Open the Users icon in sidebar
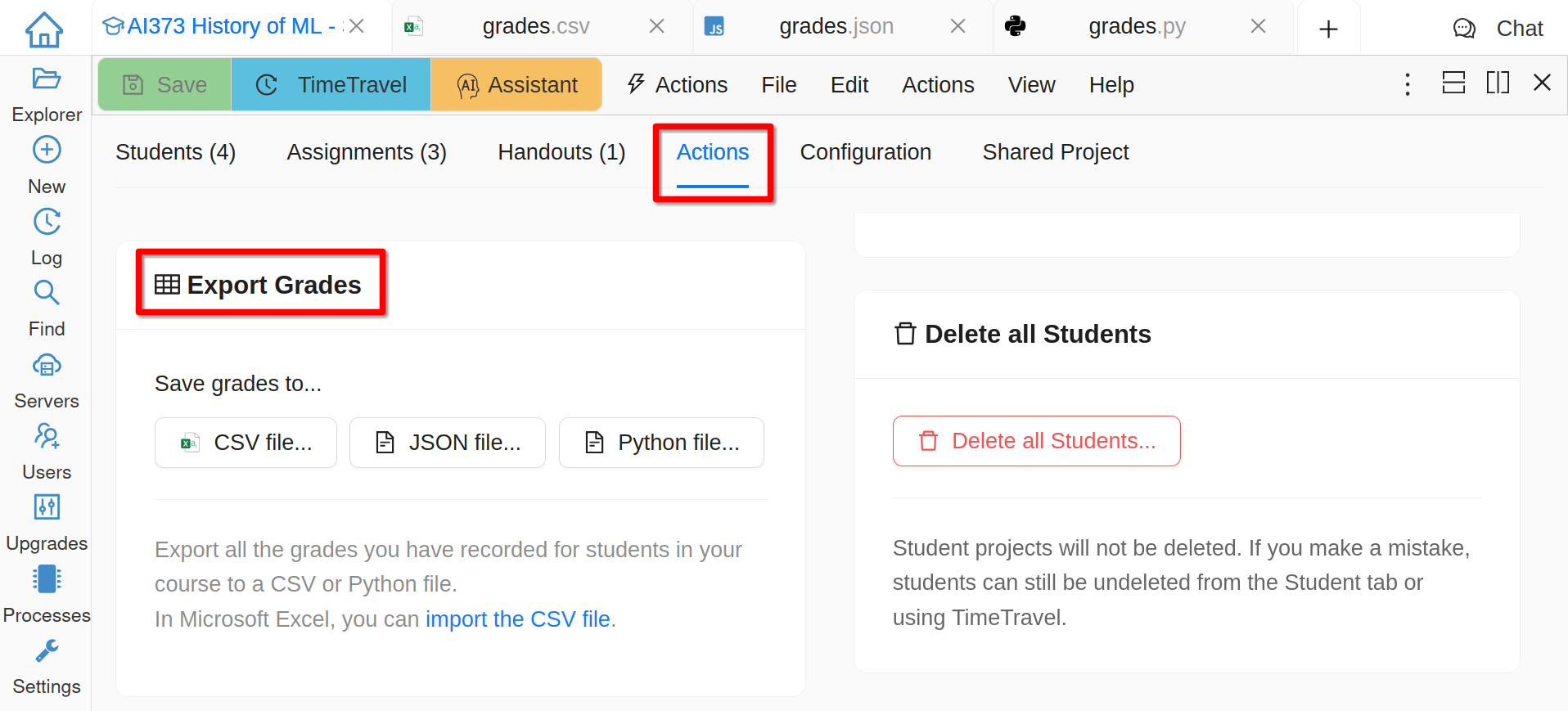1568x711 pixels. point(46,436)
